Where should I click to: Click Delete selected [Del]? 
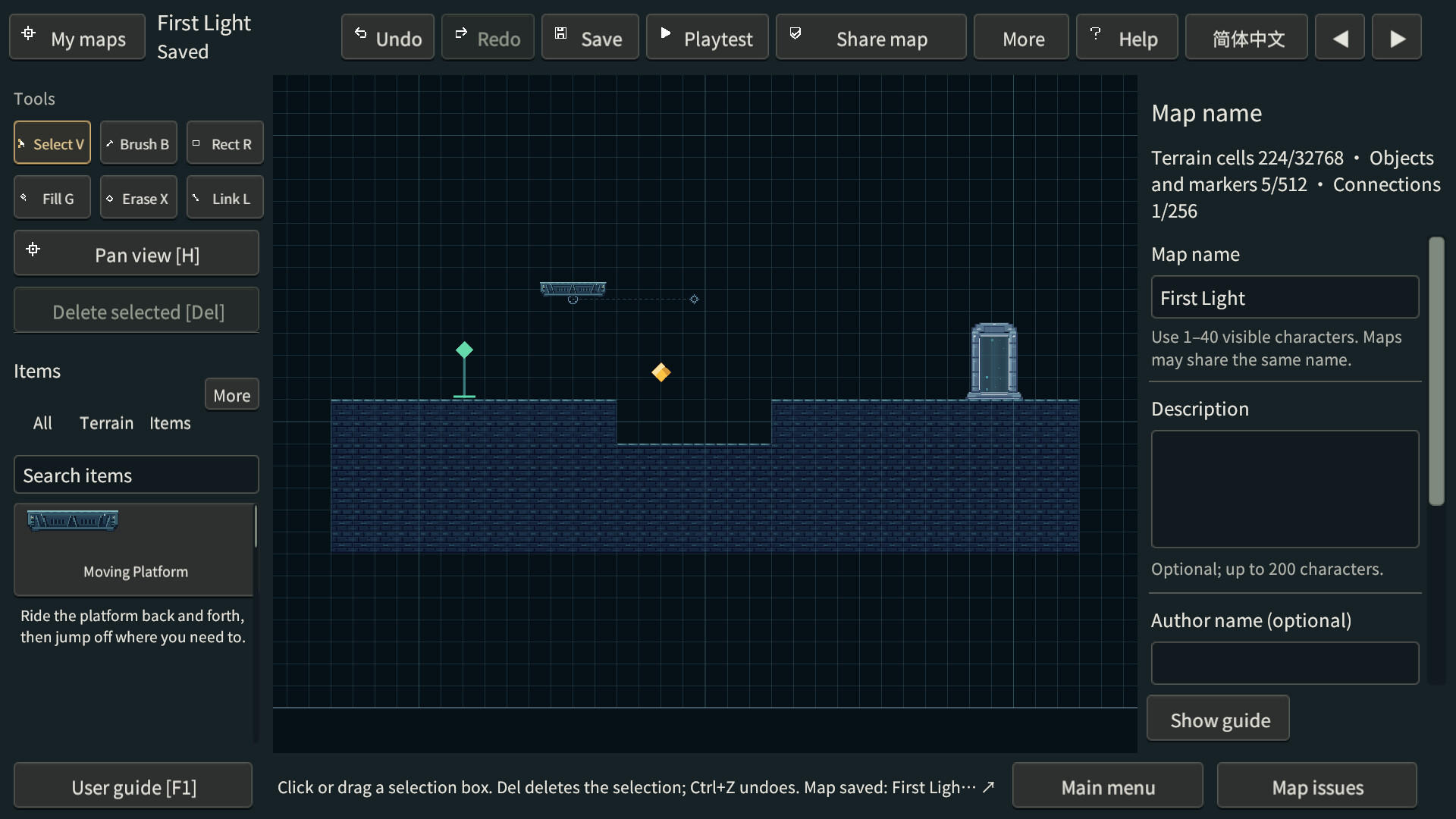pyautogui.click(x=136, y=310)
